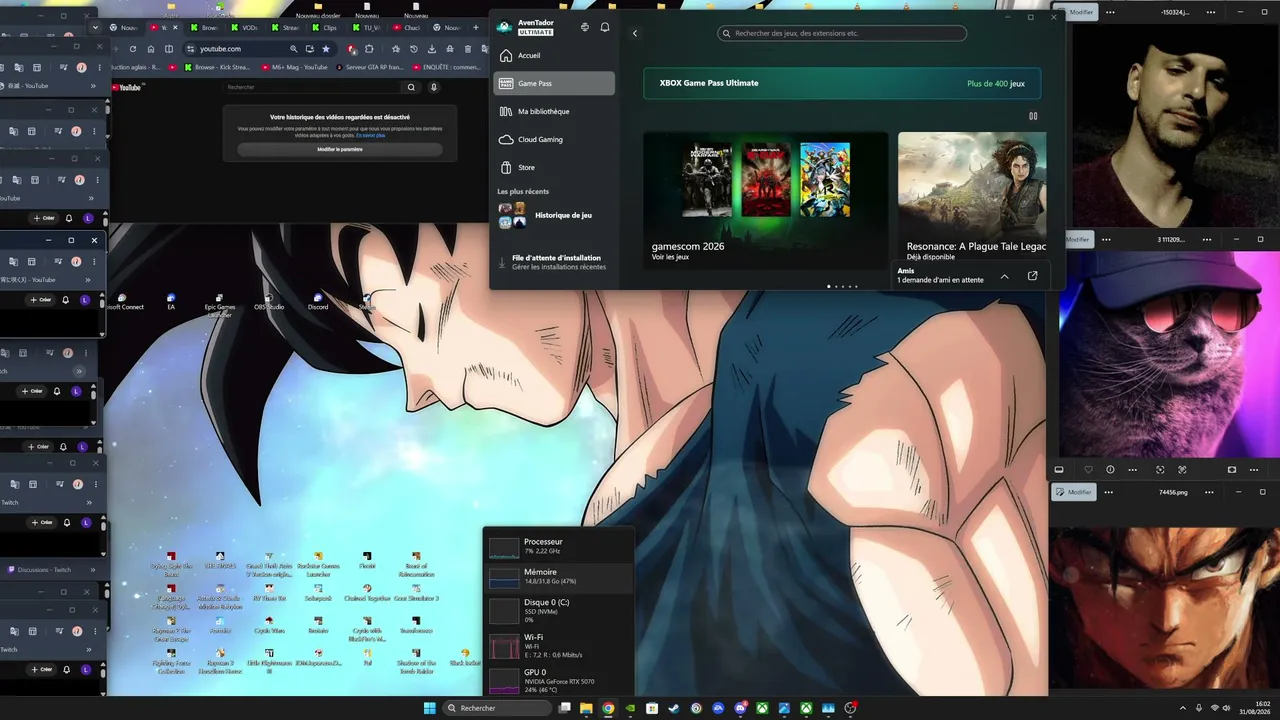Open the Resonance: A Plague Tale Legacy card
Viewport: 1280px width, 720px height.
click(972, 199)
